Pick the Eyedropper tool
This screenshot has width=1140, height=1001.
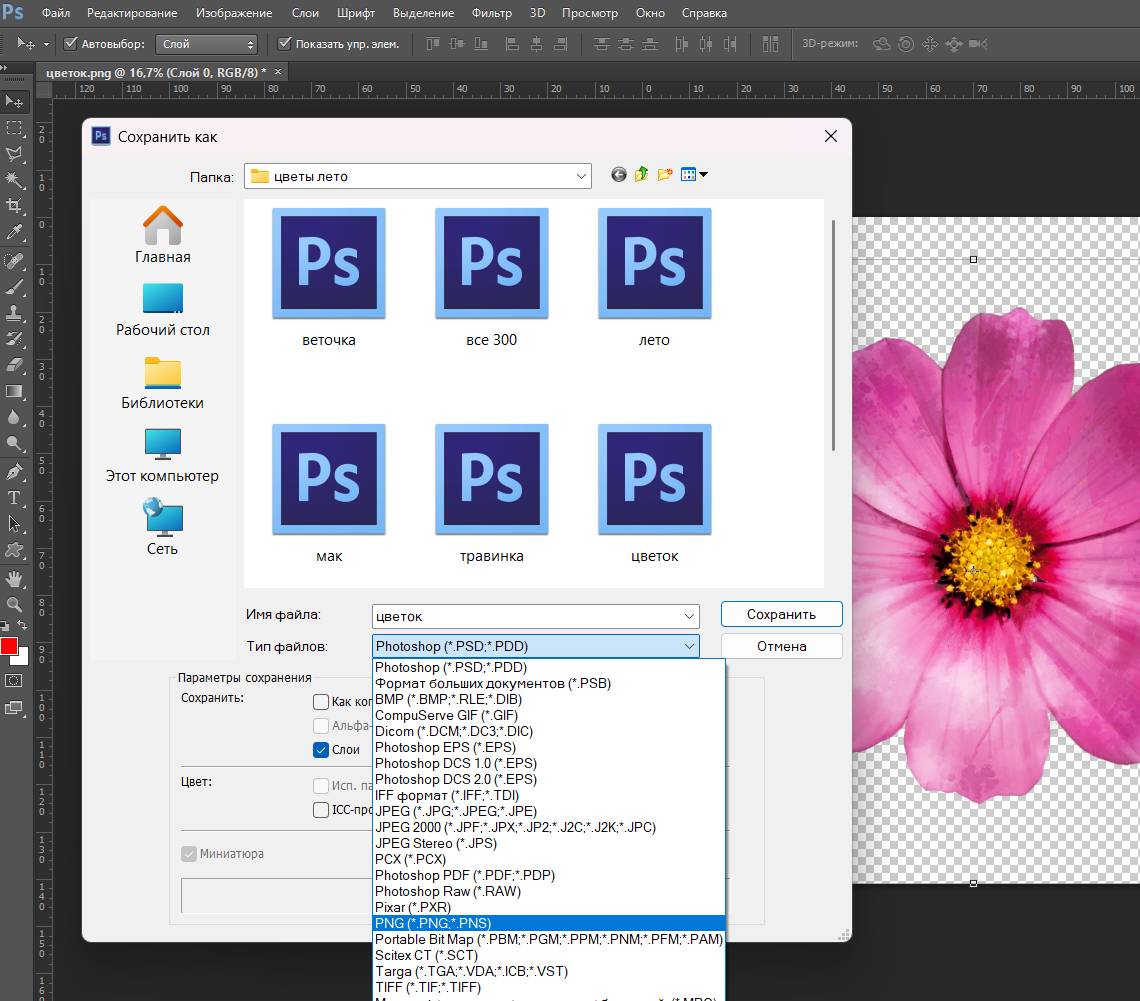click(x=14, y=232)
